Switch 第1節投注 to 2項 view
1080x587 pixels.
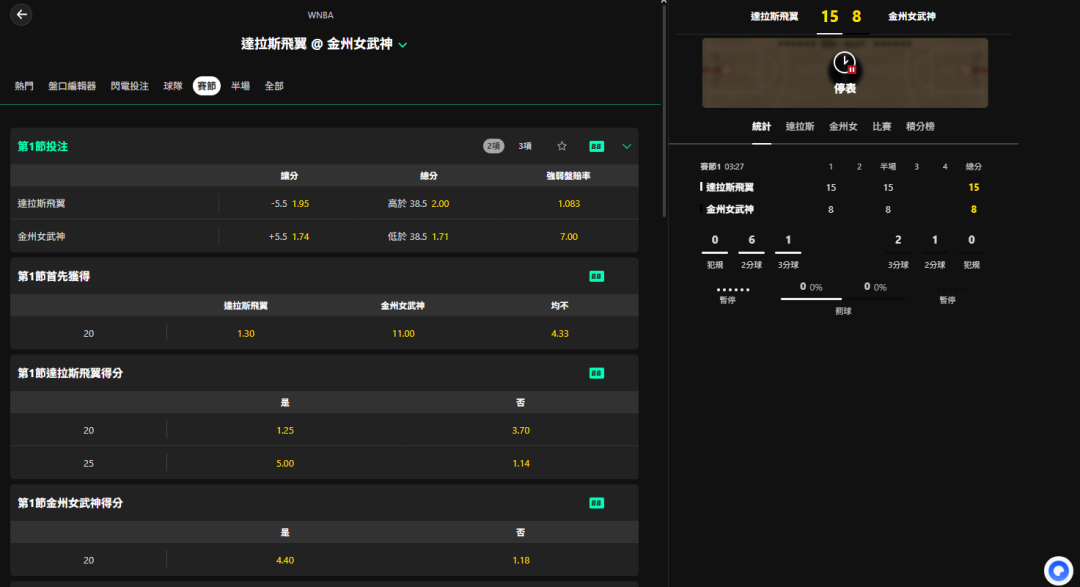[x=493, y=146]
